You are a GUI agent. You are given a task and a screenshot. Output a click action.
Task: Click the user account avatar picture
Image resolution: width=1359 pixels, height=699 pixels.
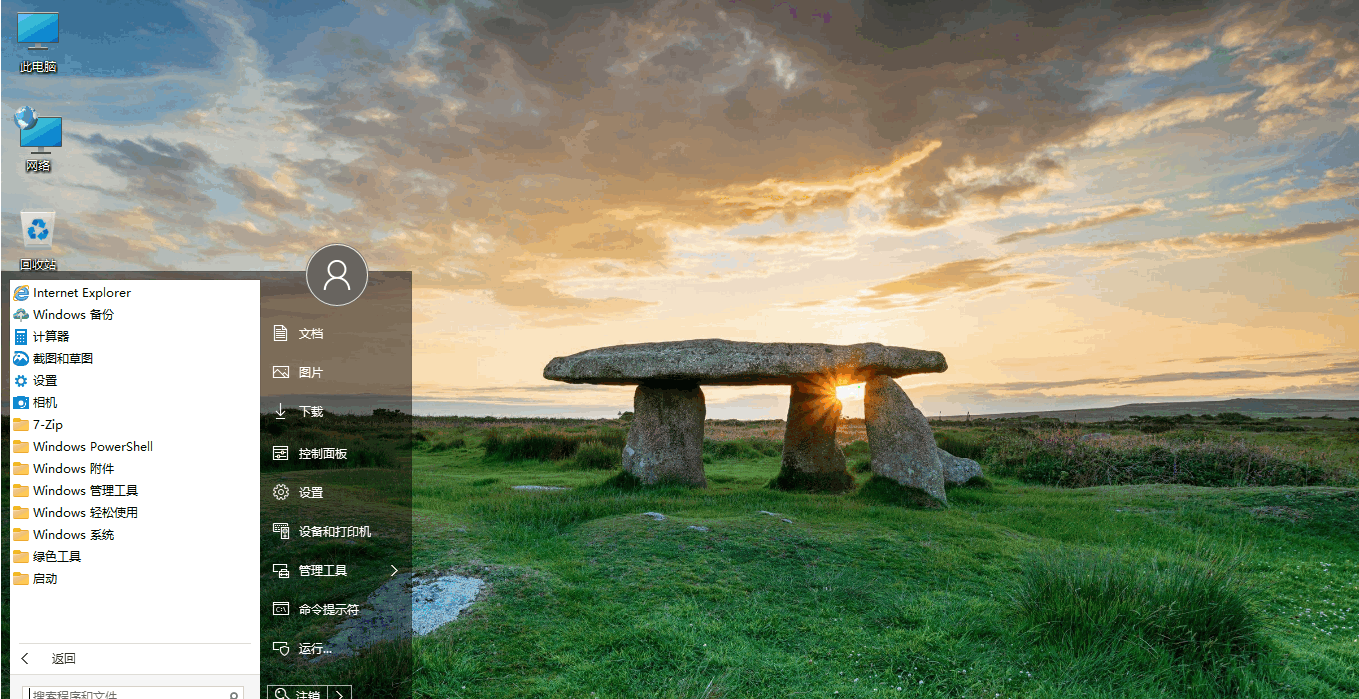click(337, 275)
